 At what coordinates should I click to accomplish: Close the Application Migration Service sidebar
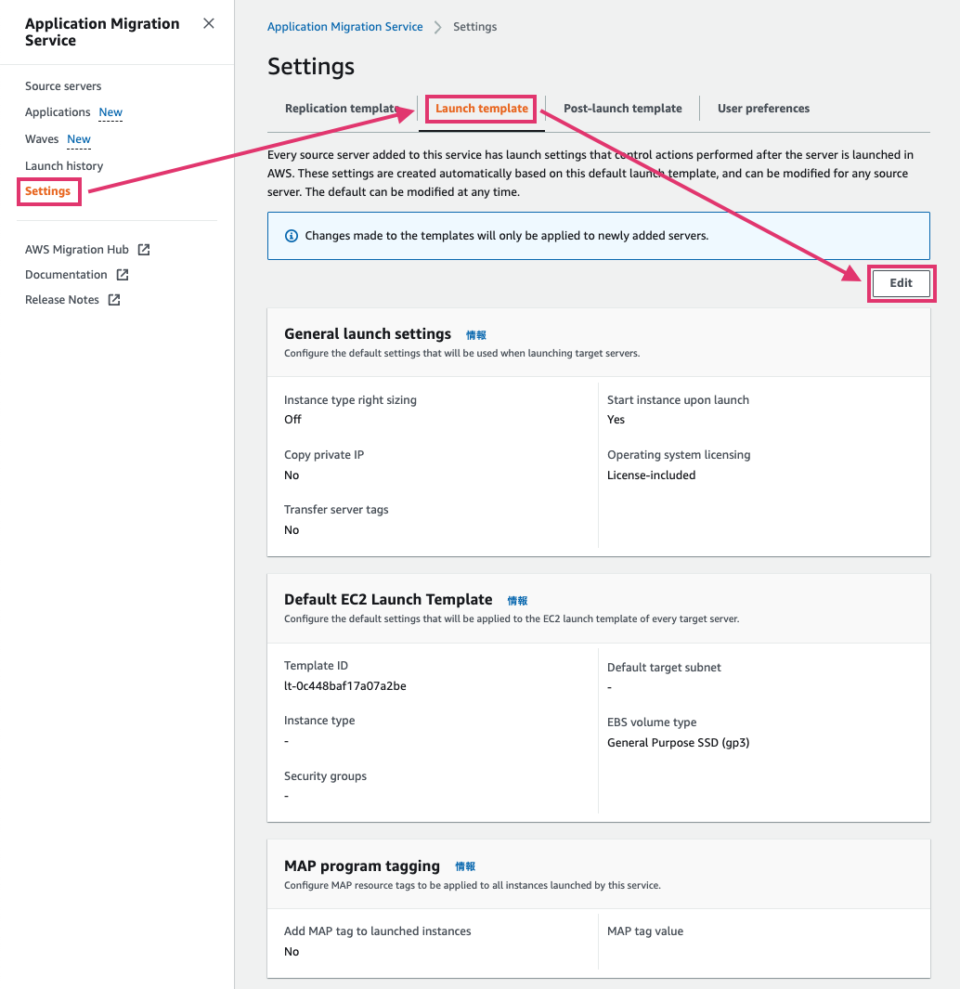tap(209, 23)
